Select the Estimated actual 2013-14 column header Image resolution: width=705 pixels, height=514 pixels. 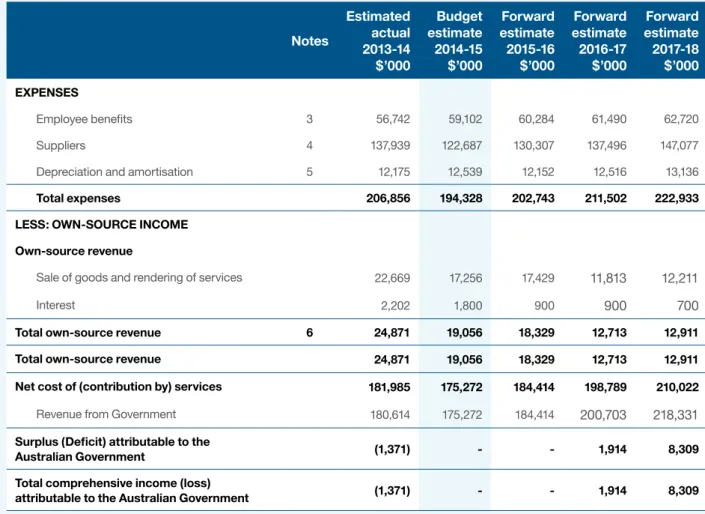pos(378,41)
